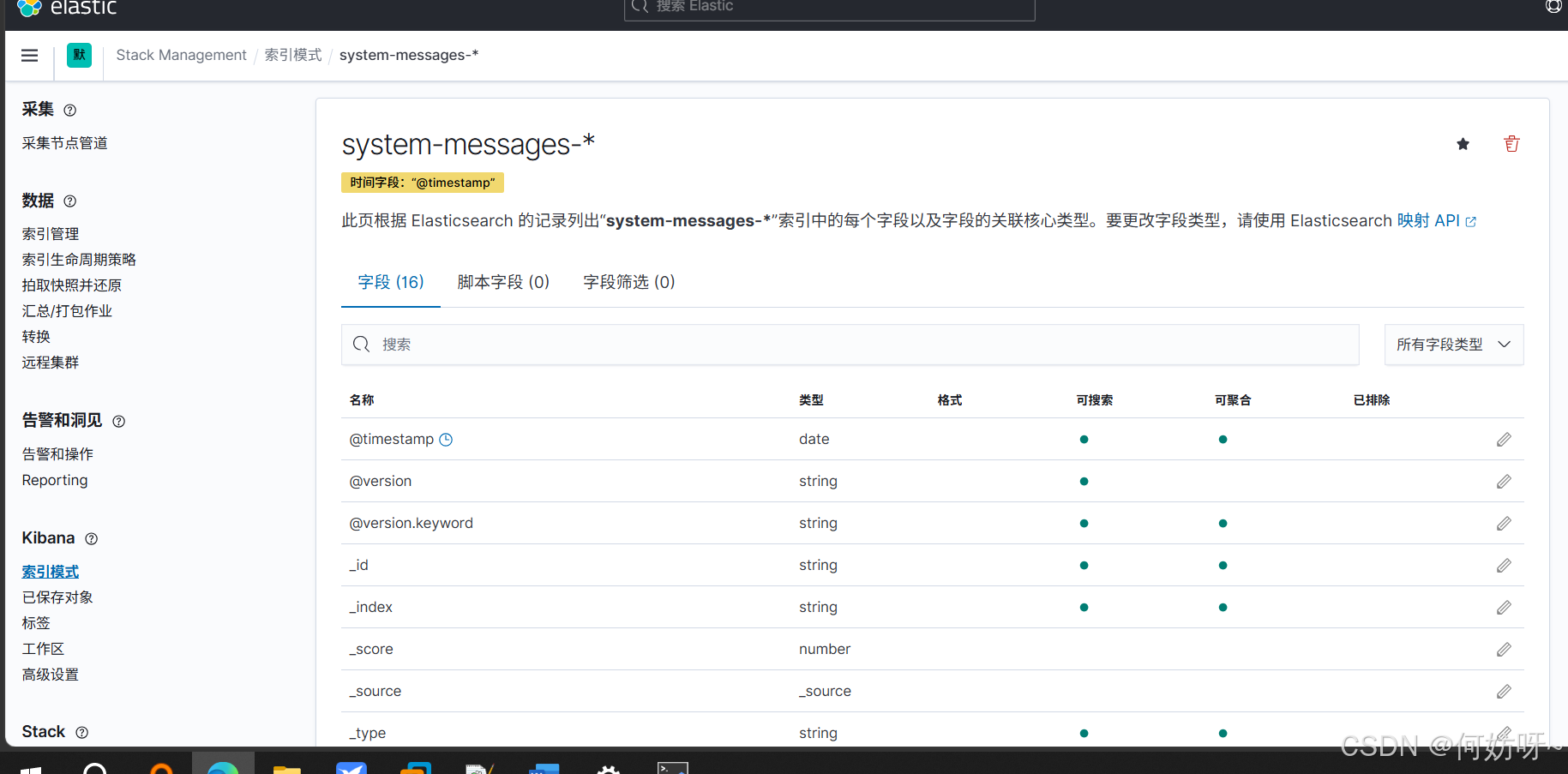
Task: Open 索引生命周期策略 in sidebar
Action: coord(79,260)
